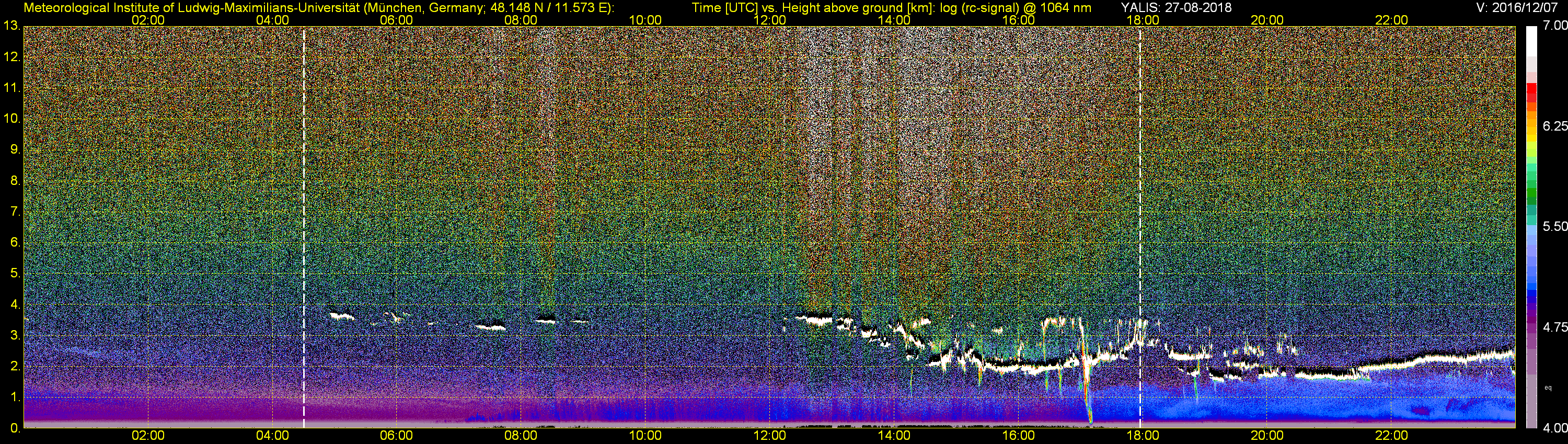Viewport: 1568px width, 444px height.
Task: Click the '4.75' color scale value
Action: [1555, 327]
